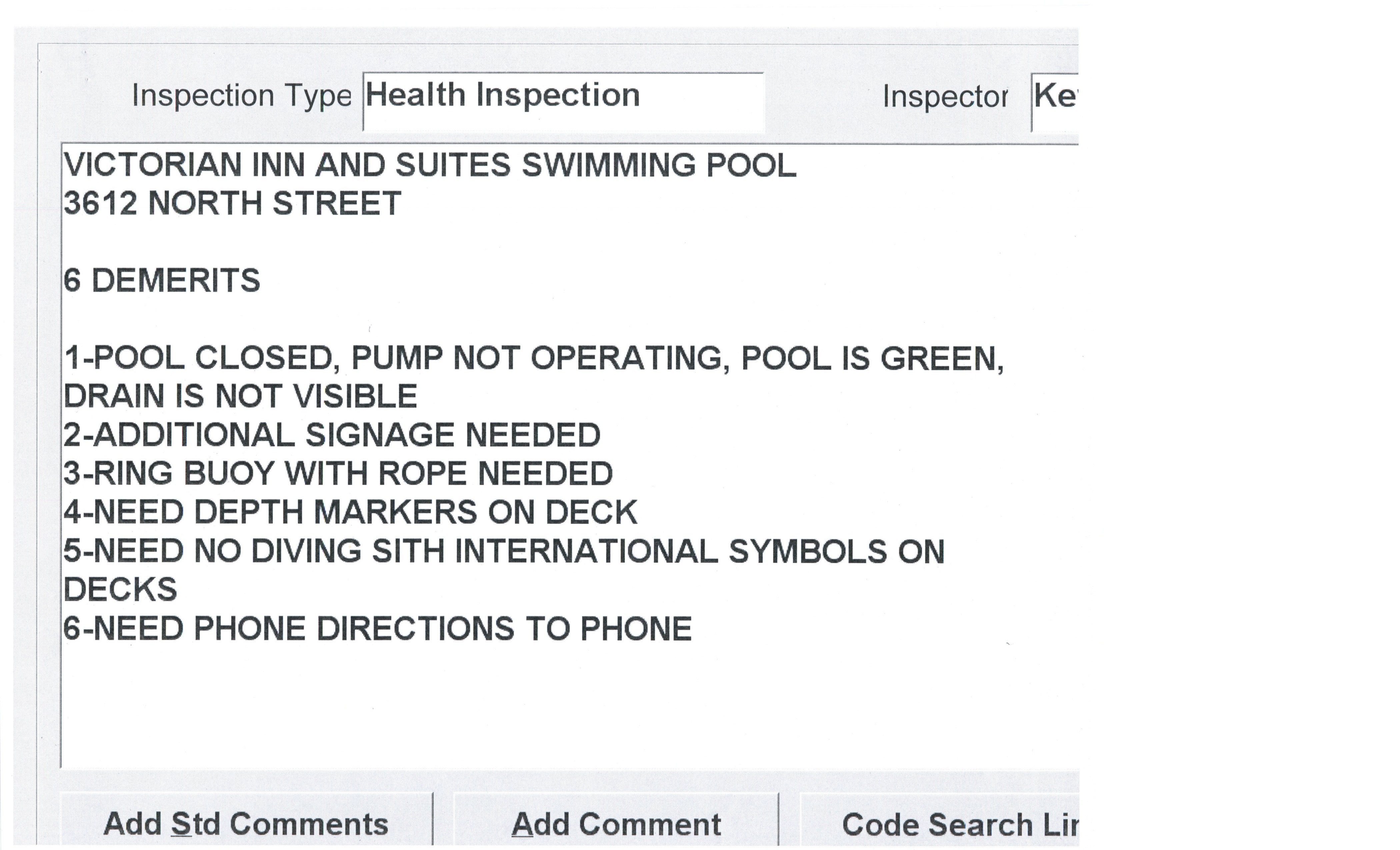Click the word SYMBOLS in the comments
The height and width of the screenshot is (850, 1400).
(x=807, y=552)
